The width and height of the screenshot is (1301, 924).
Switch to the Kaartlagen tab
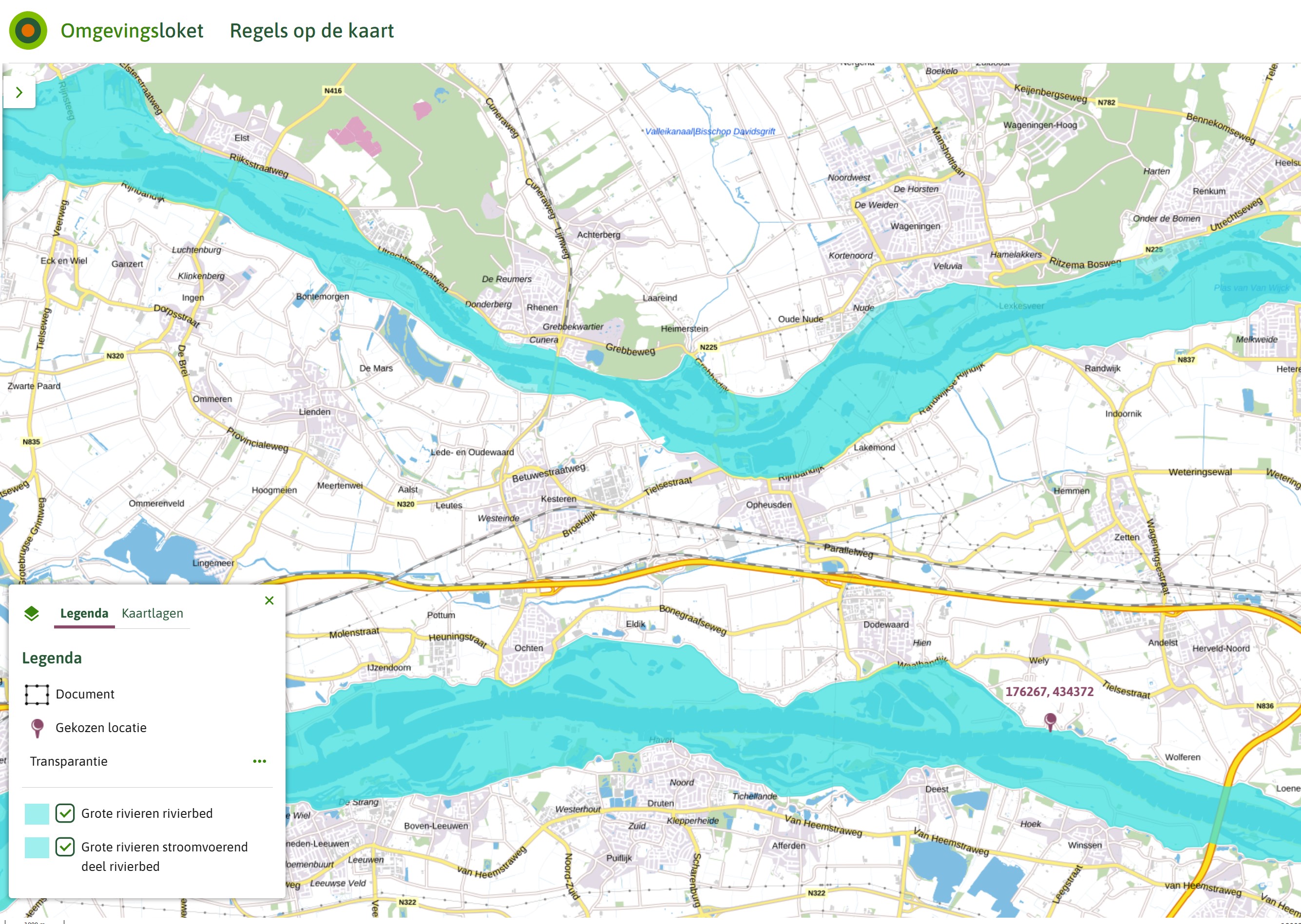[152, 613]
